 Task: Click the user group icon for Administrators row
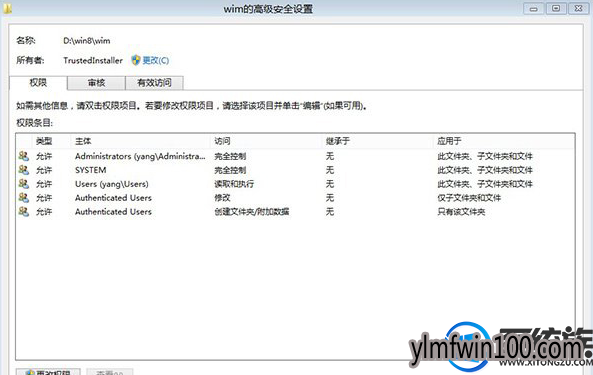pyautogui.click(x=23, y=156)
